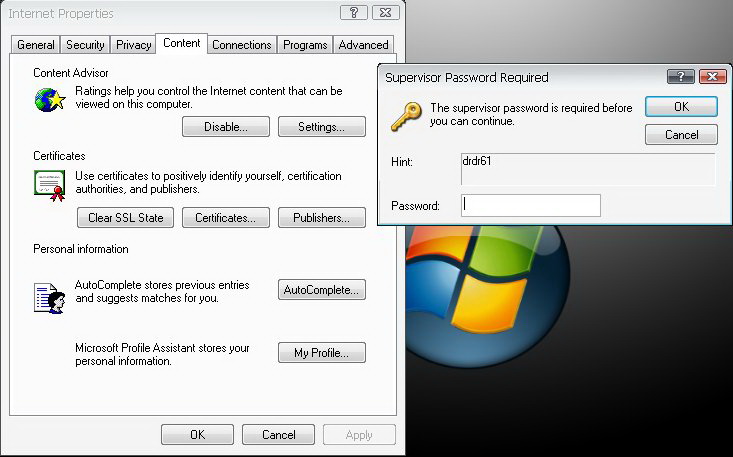Click the Password: label
Image resolution: width=733 pixels, height=457 pixels.
[x=415, y=206]
